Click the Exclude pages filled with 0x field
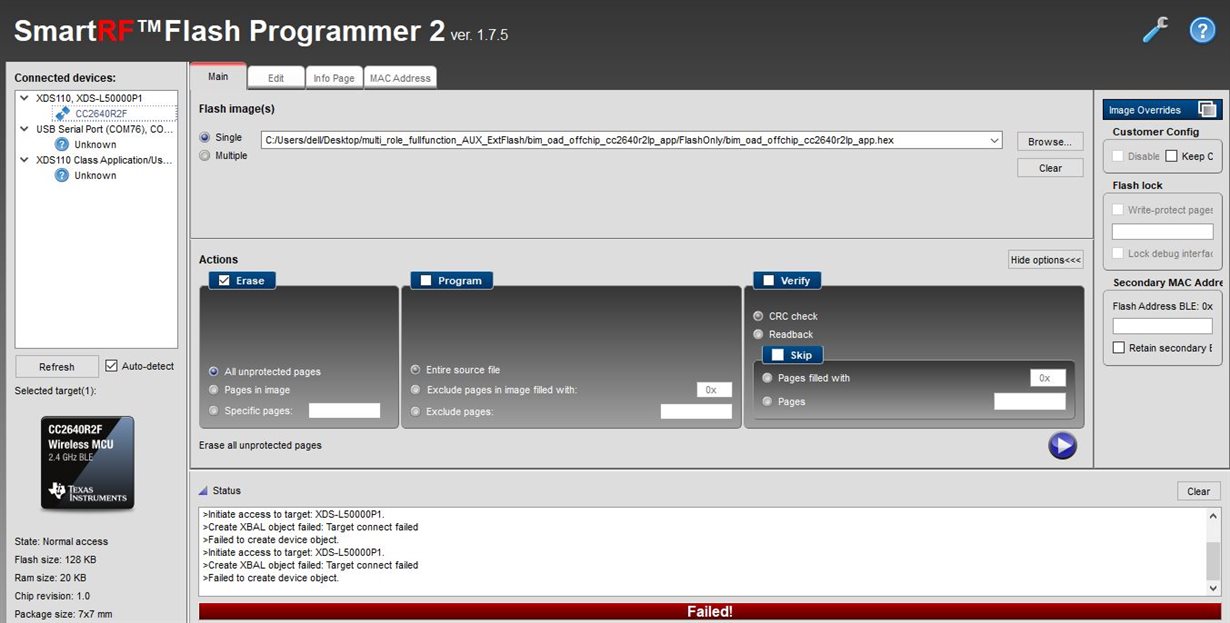 [x=715, y=390]
